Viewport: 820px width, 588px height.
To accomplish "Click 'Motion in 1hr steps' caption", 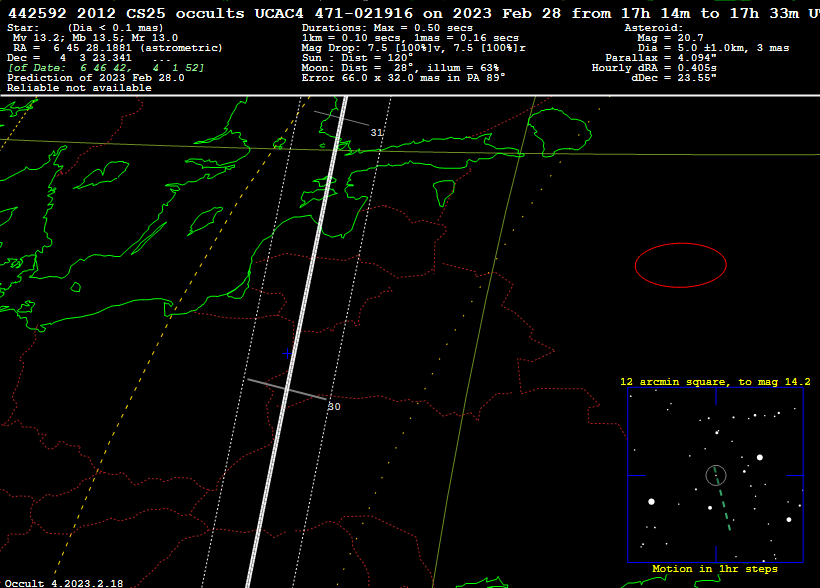I will (x=715, y=569).
